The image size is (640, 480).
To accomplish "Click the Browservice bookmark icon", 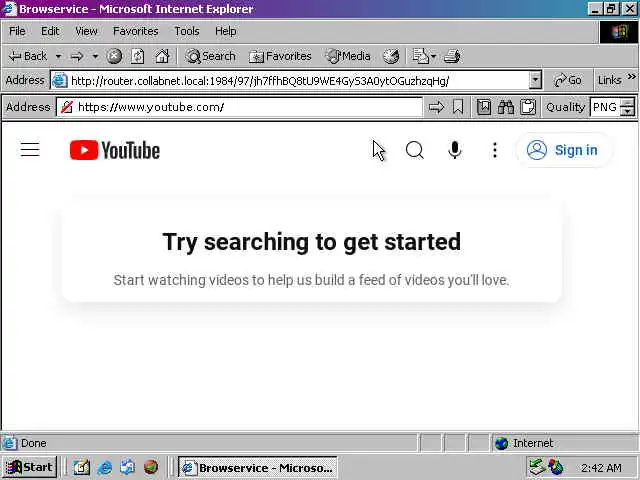I will pyautogui.click(x=458, y=107).
